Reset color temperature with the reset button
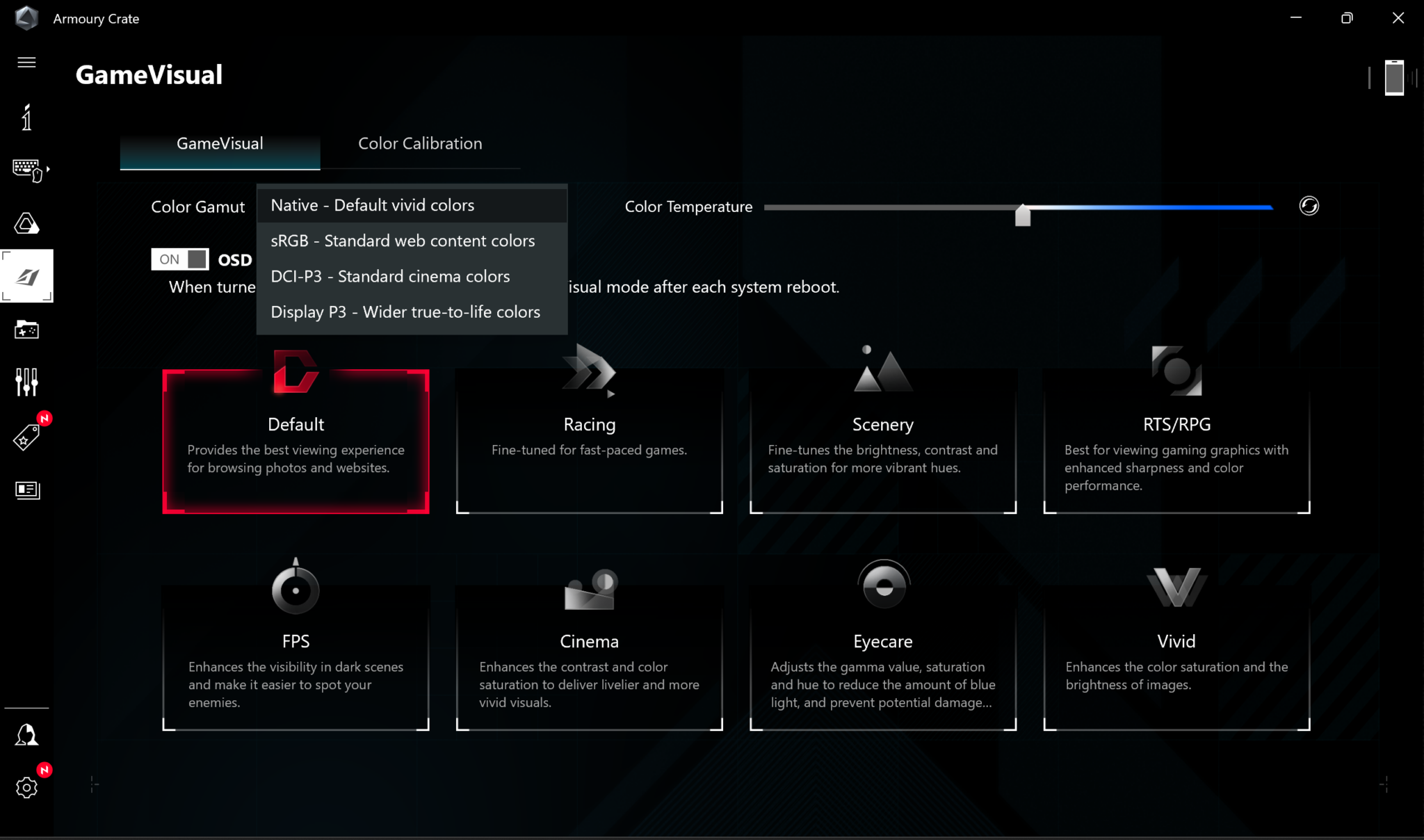The image size is (1424, 840). [1310, 207]
